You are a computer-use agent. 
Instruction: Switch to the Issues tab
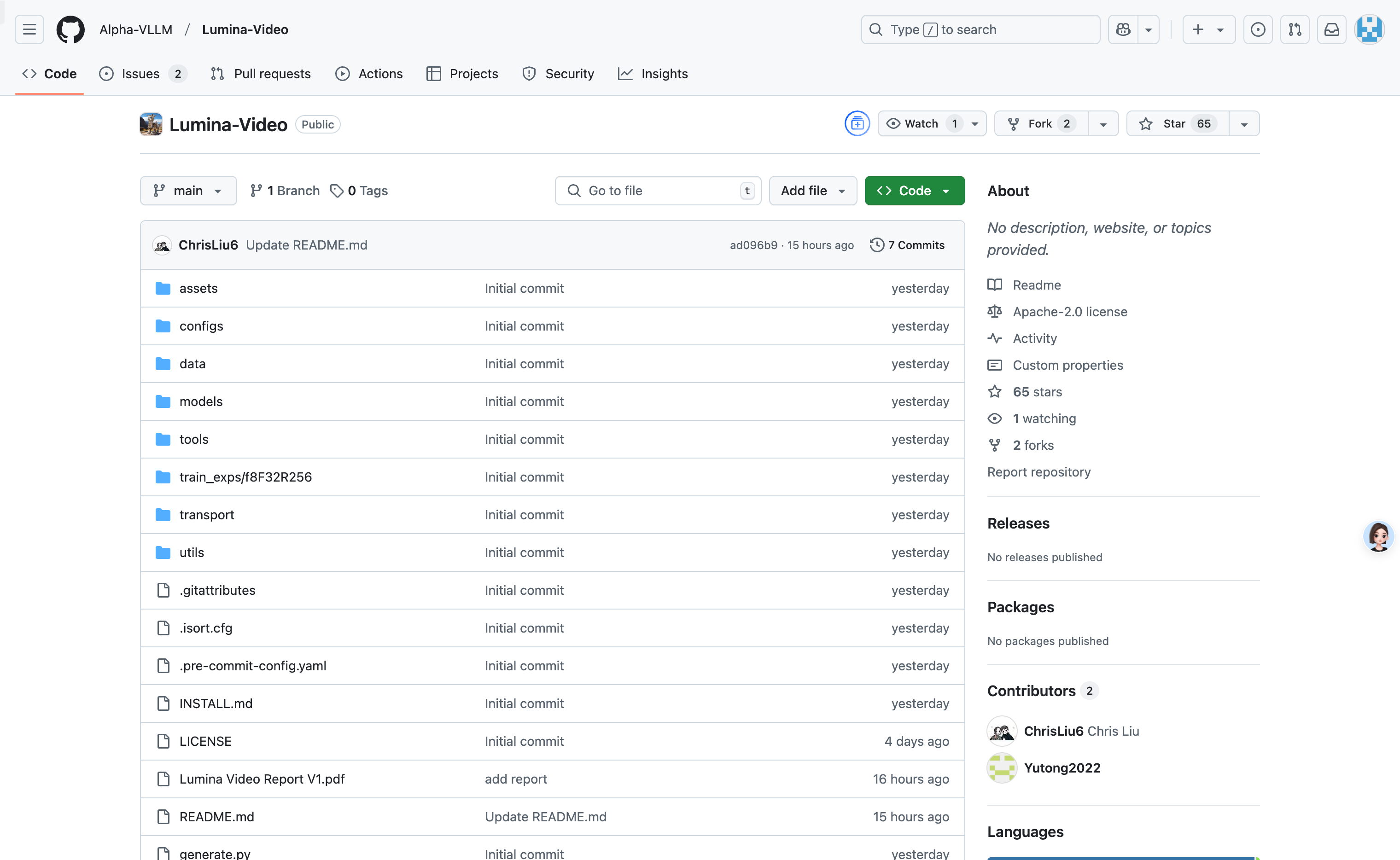point(143,74)
